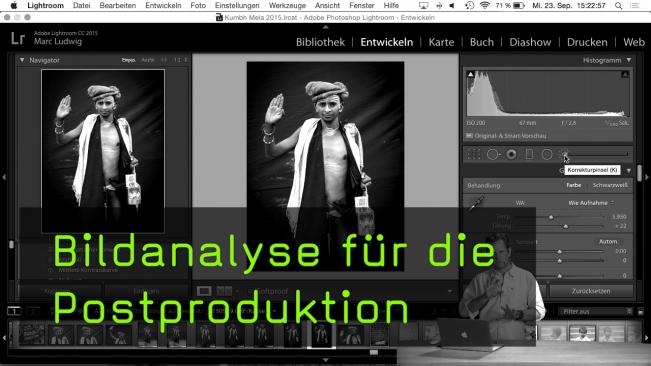Open Time Machine menu bar icon
The height and width of the screenshot is (366, 651).
click(470, 5)
